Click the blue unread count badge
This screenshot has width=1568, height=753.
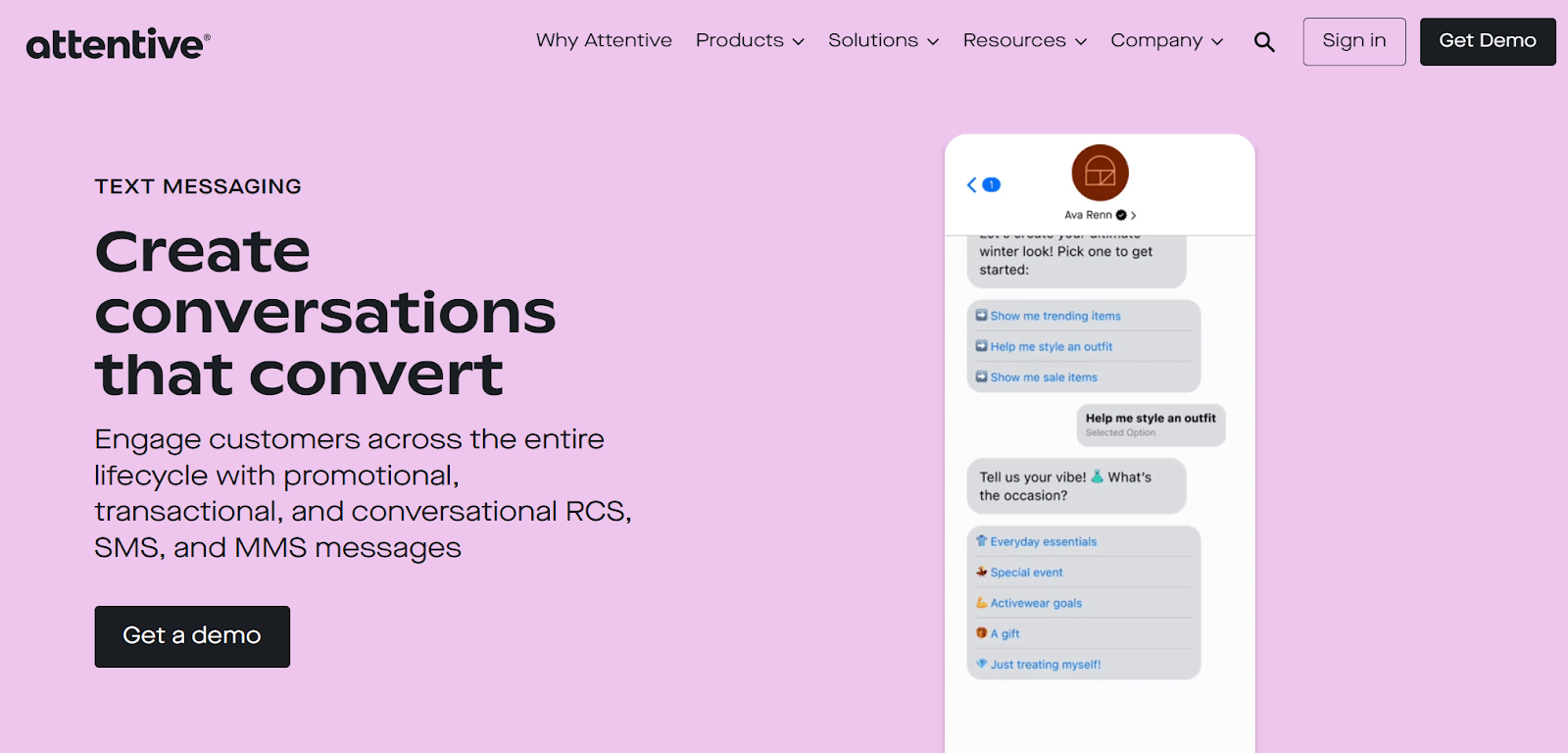pos(991,184)
